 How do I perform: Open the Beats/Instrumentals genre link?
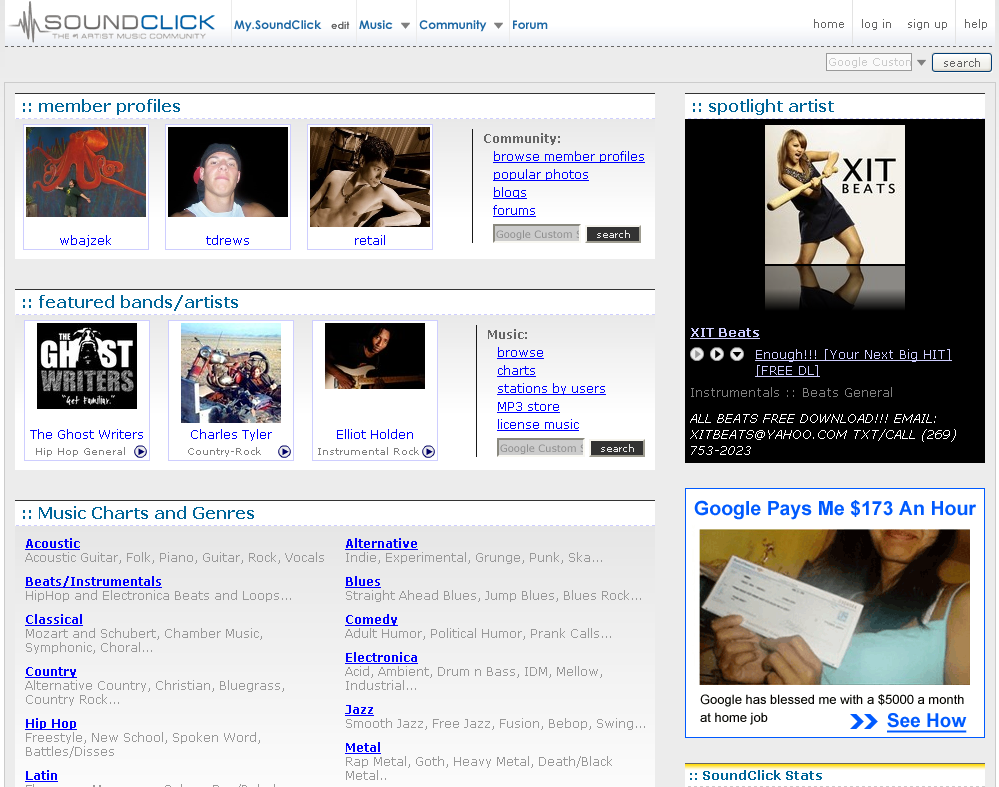pos(93,581)
